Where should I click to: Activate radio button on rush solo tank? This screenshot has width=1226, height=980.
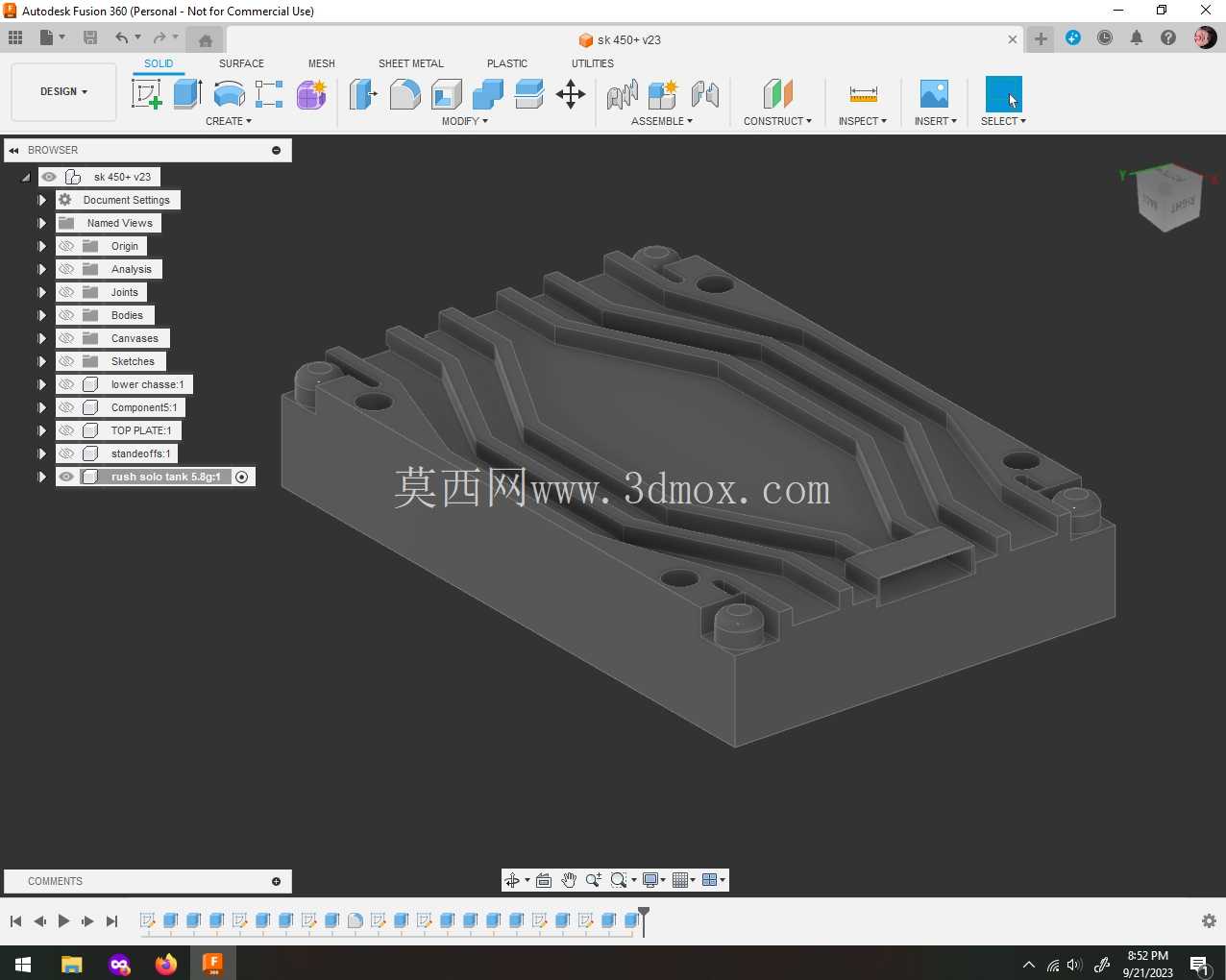pos(242,477)
